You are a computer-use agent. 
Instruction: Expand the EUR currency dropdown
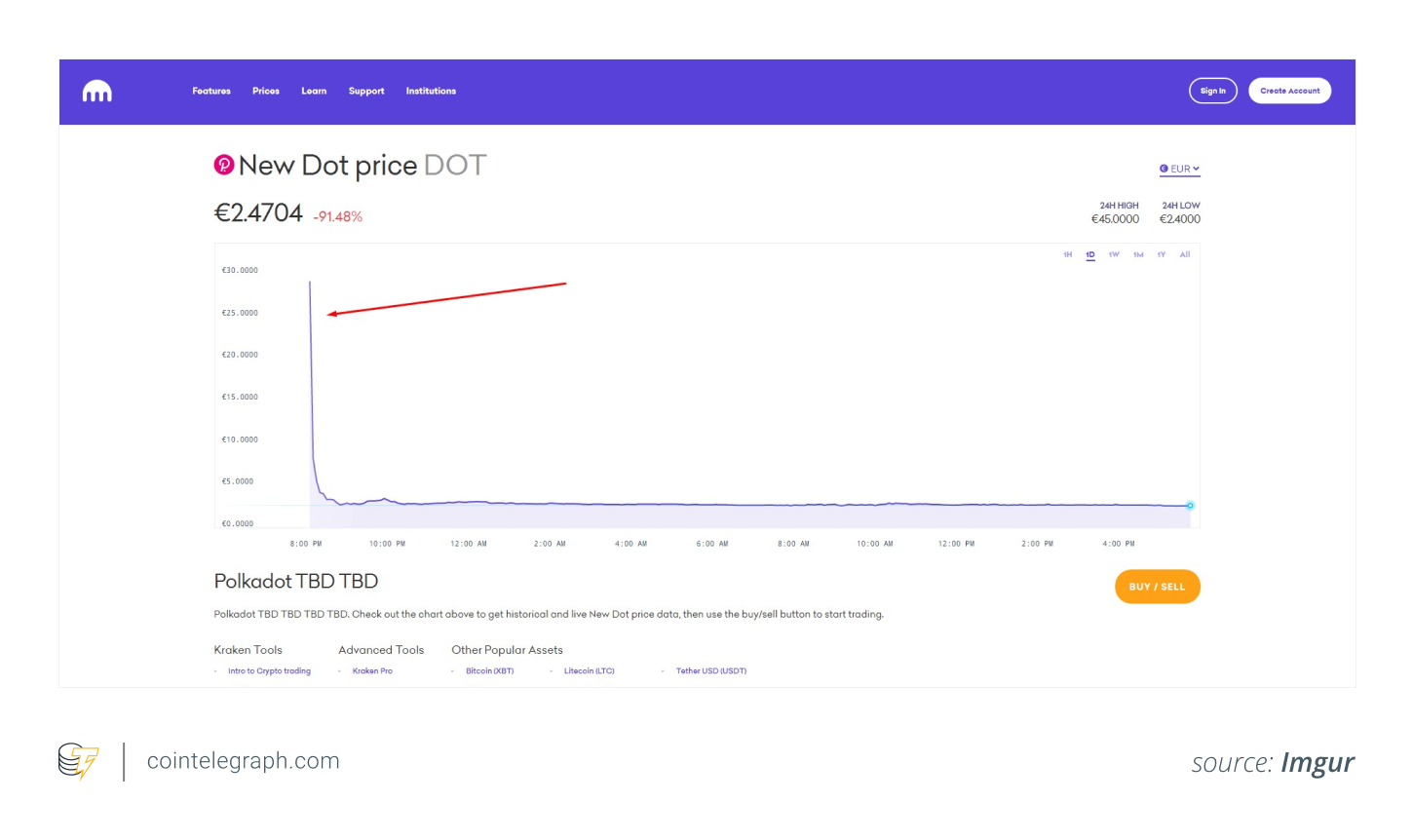pyautogui.click(x=1179, y=169)
